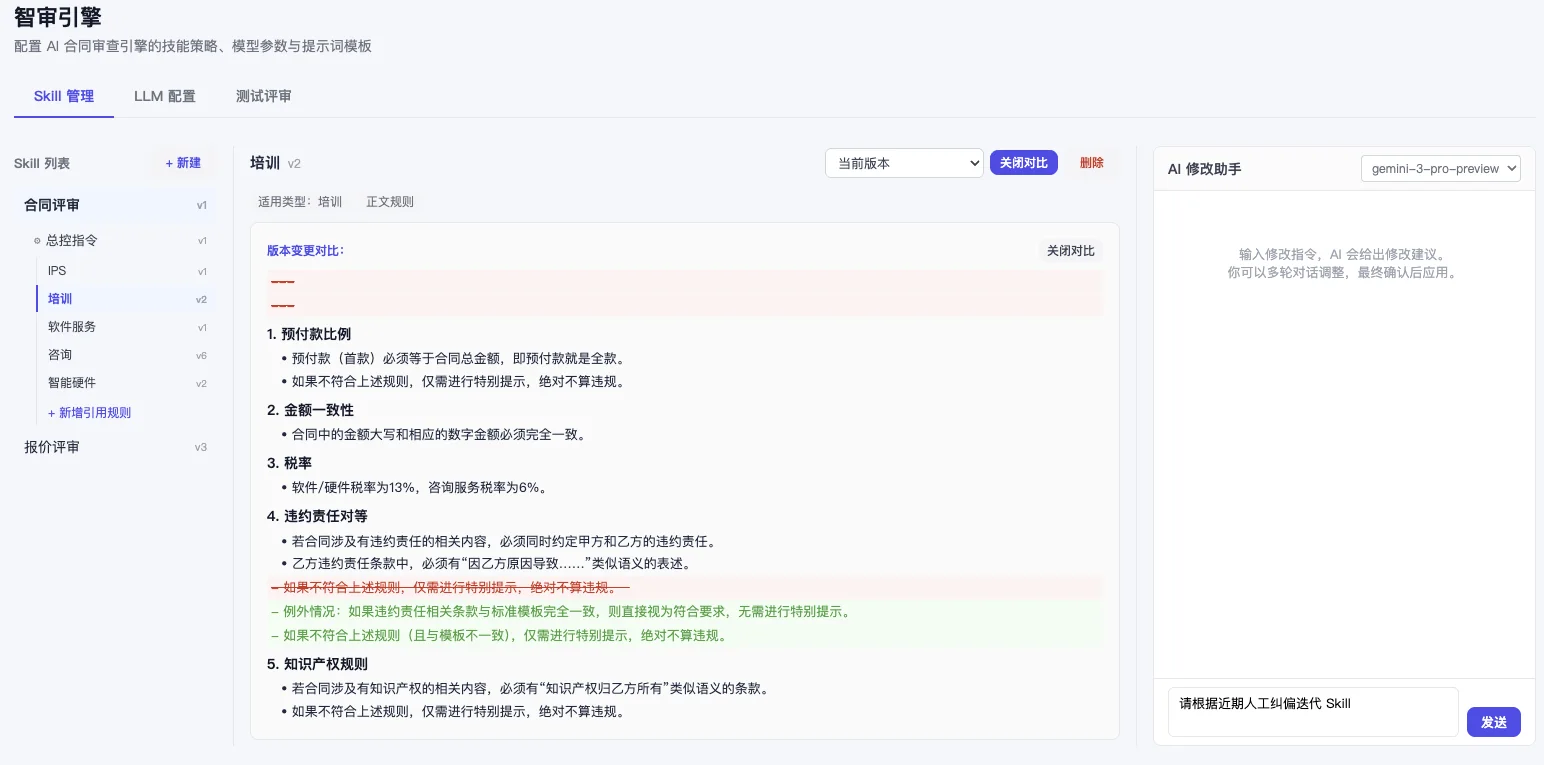
Task: Click the line about 金额大写和相应的数字金额
Action: tap(438, 435)
